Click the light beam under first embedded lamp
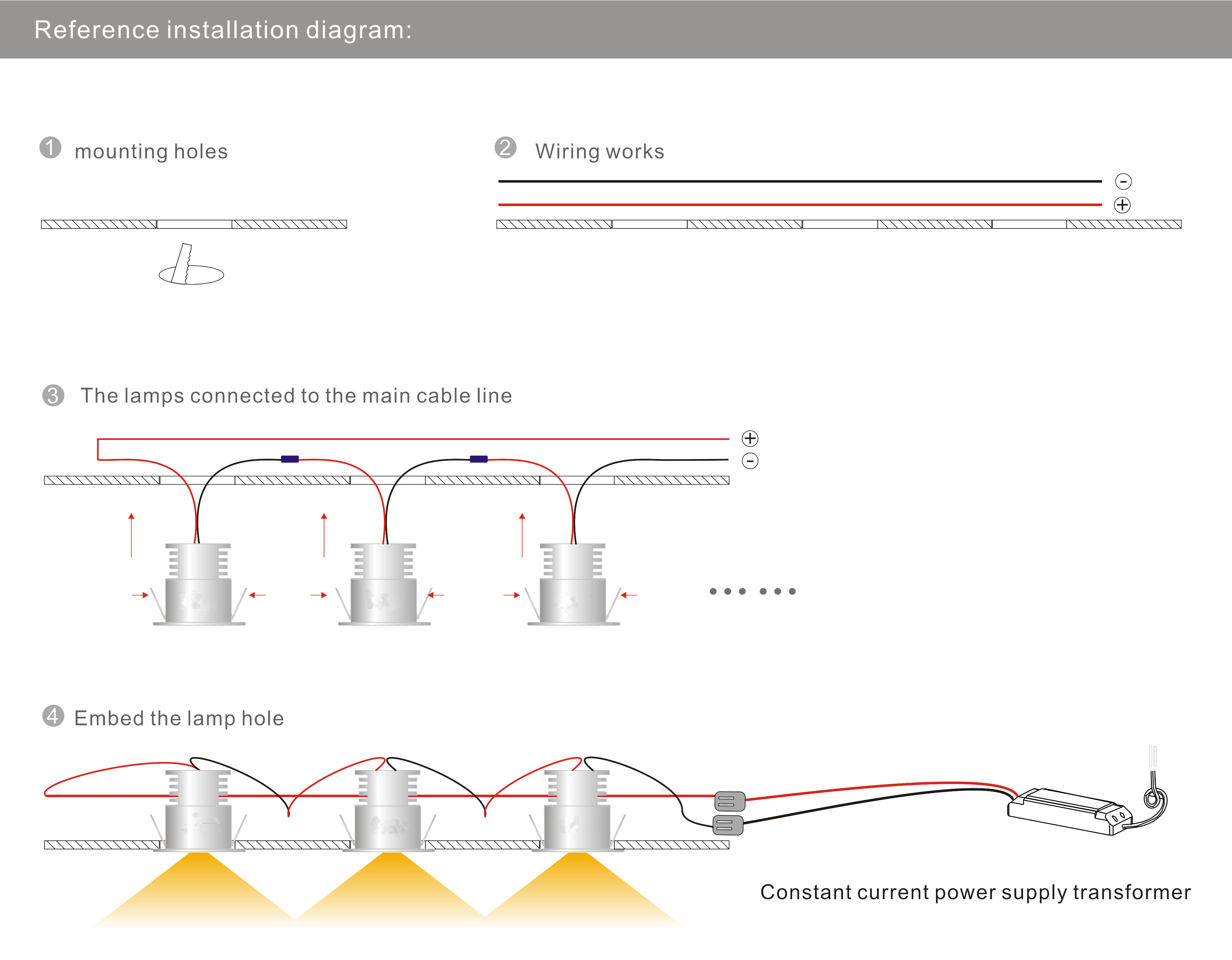 click(x=199, y=891)
